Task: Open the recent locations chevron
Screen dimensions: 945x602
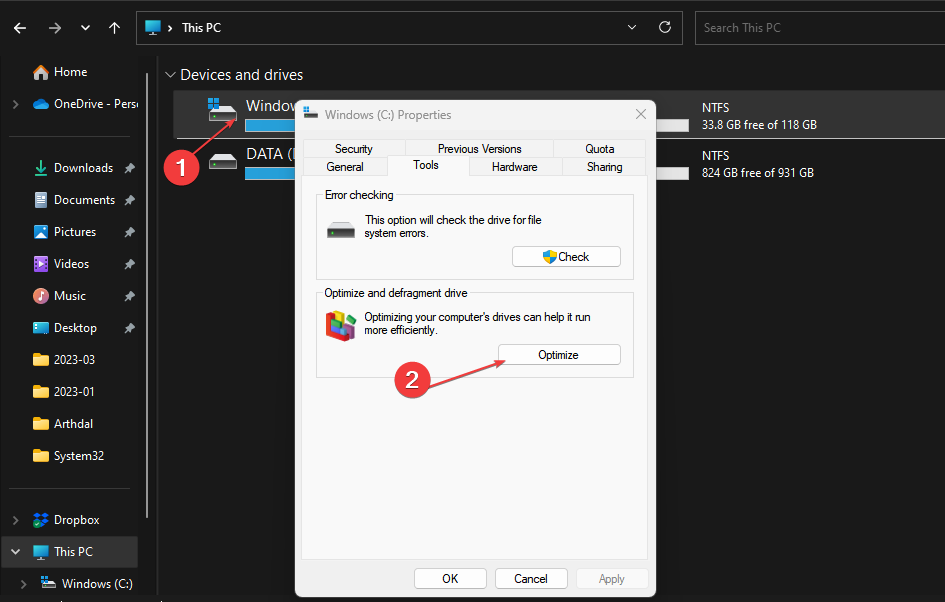Action: coord(86,28)
